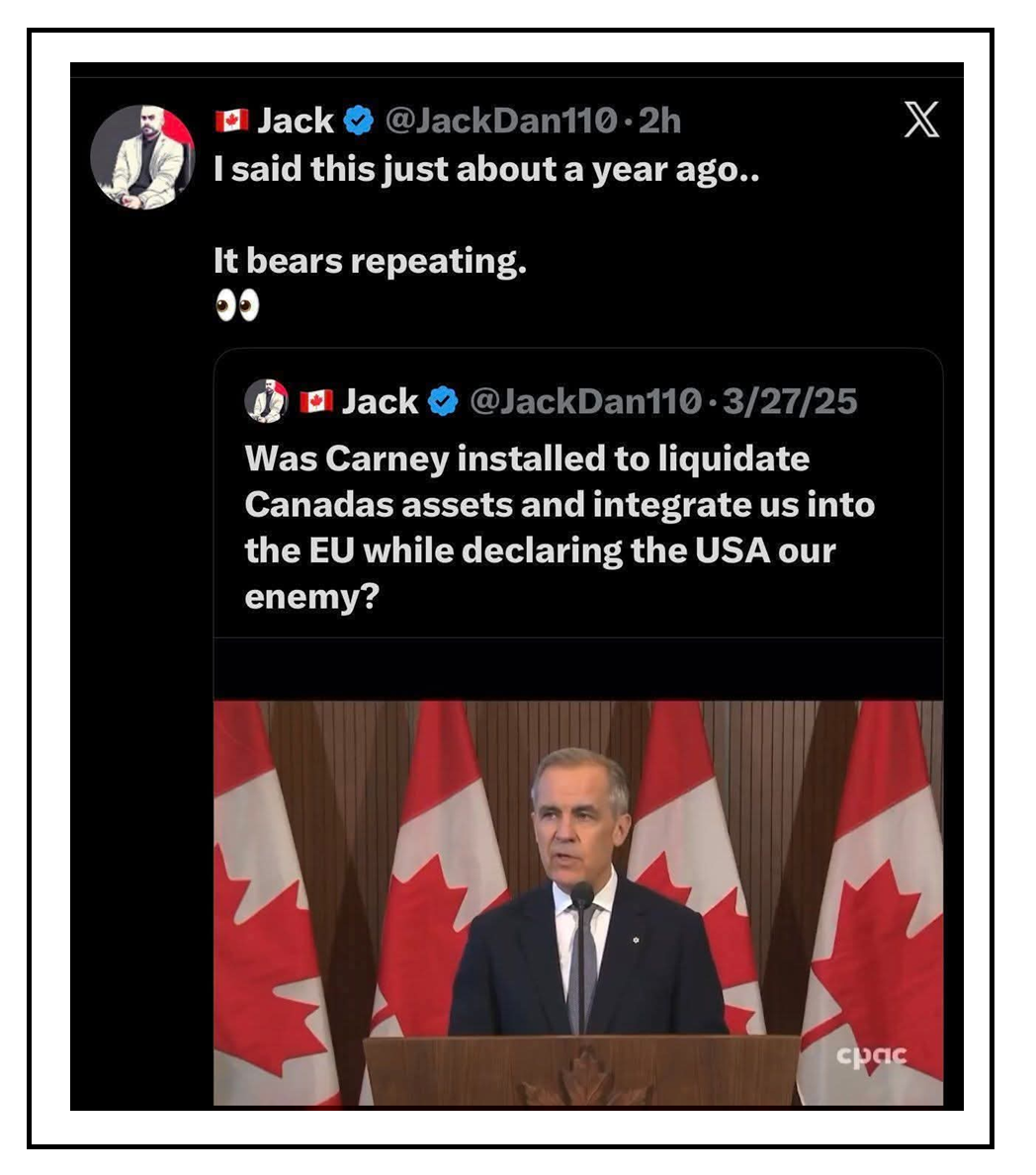Click the quoted post's @JackDan110 handle
1036x1175 pixels.
585,401
